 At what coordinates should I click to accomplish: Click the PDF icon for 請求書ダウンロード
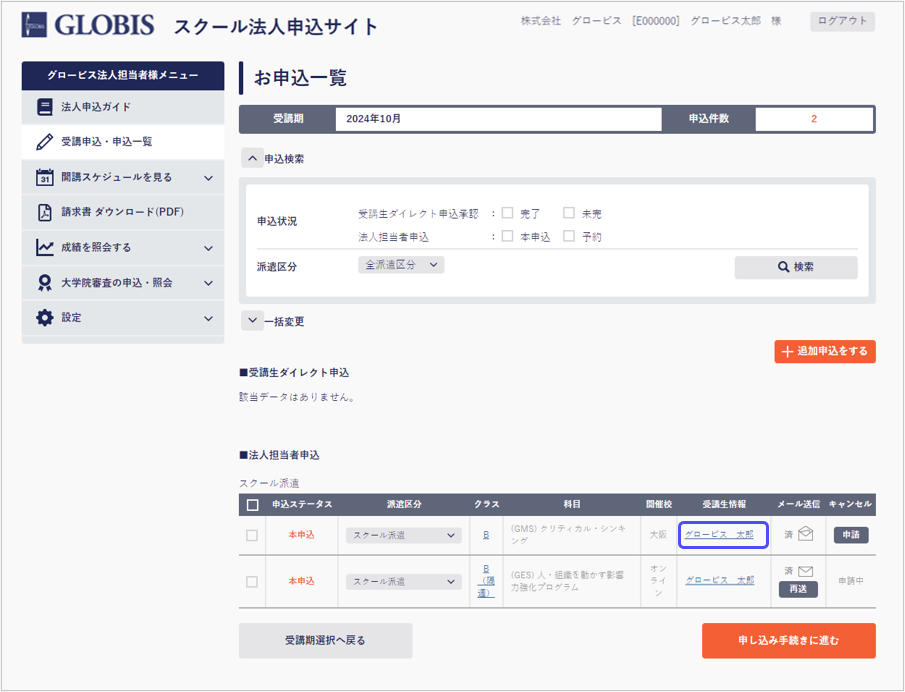click(x=44, y=212)
